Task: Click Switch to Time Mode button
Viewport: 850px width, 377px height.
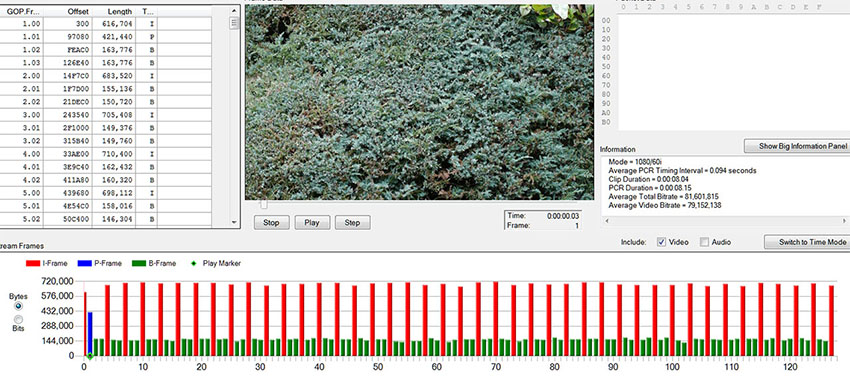Action: pos(807,242)
